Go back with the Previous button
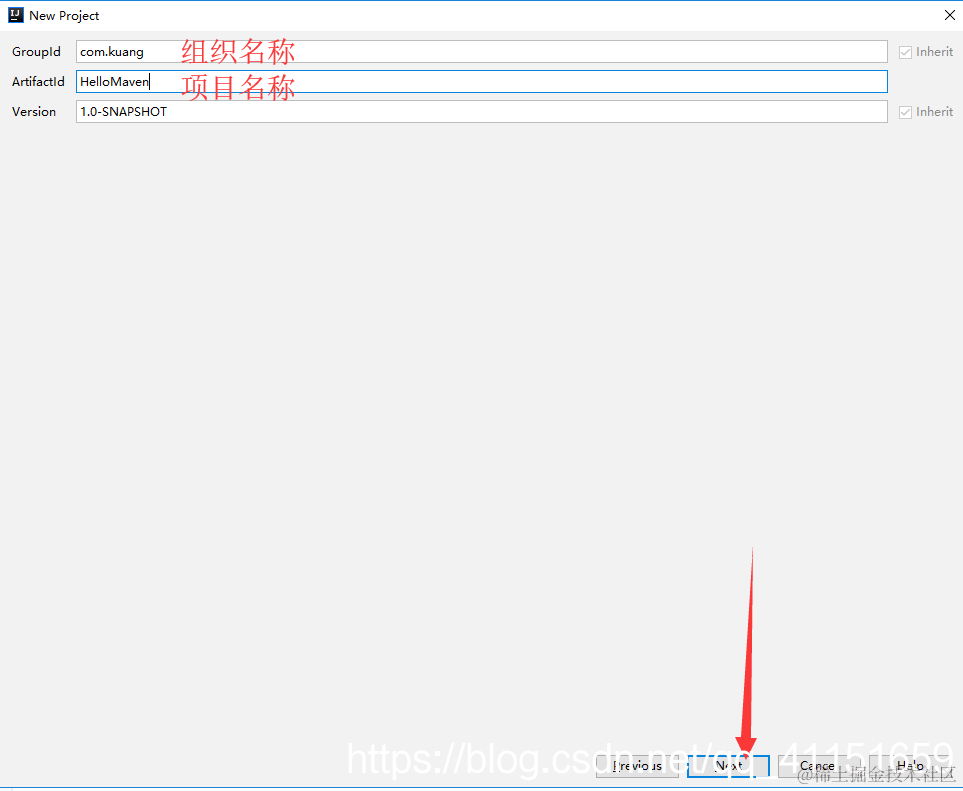The height and width of the screenshot is (791, 963). [637, 766]
